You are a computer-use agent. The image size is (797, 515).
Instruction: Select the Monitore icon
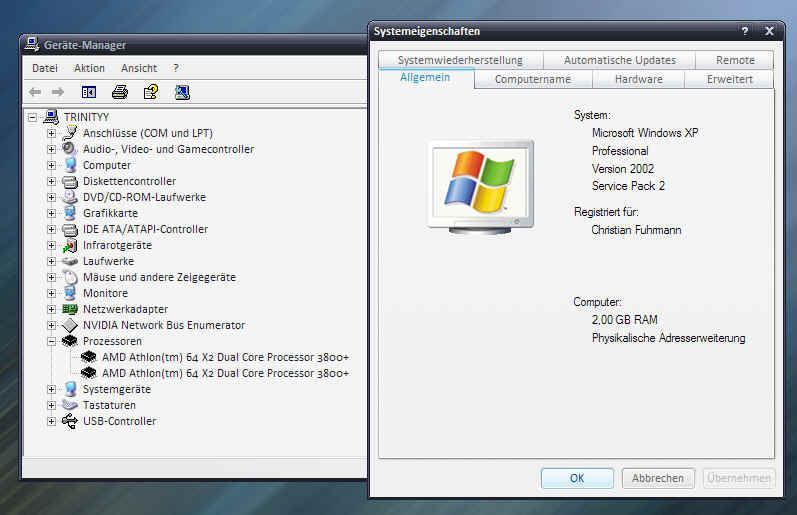point(70,293)
